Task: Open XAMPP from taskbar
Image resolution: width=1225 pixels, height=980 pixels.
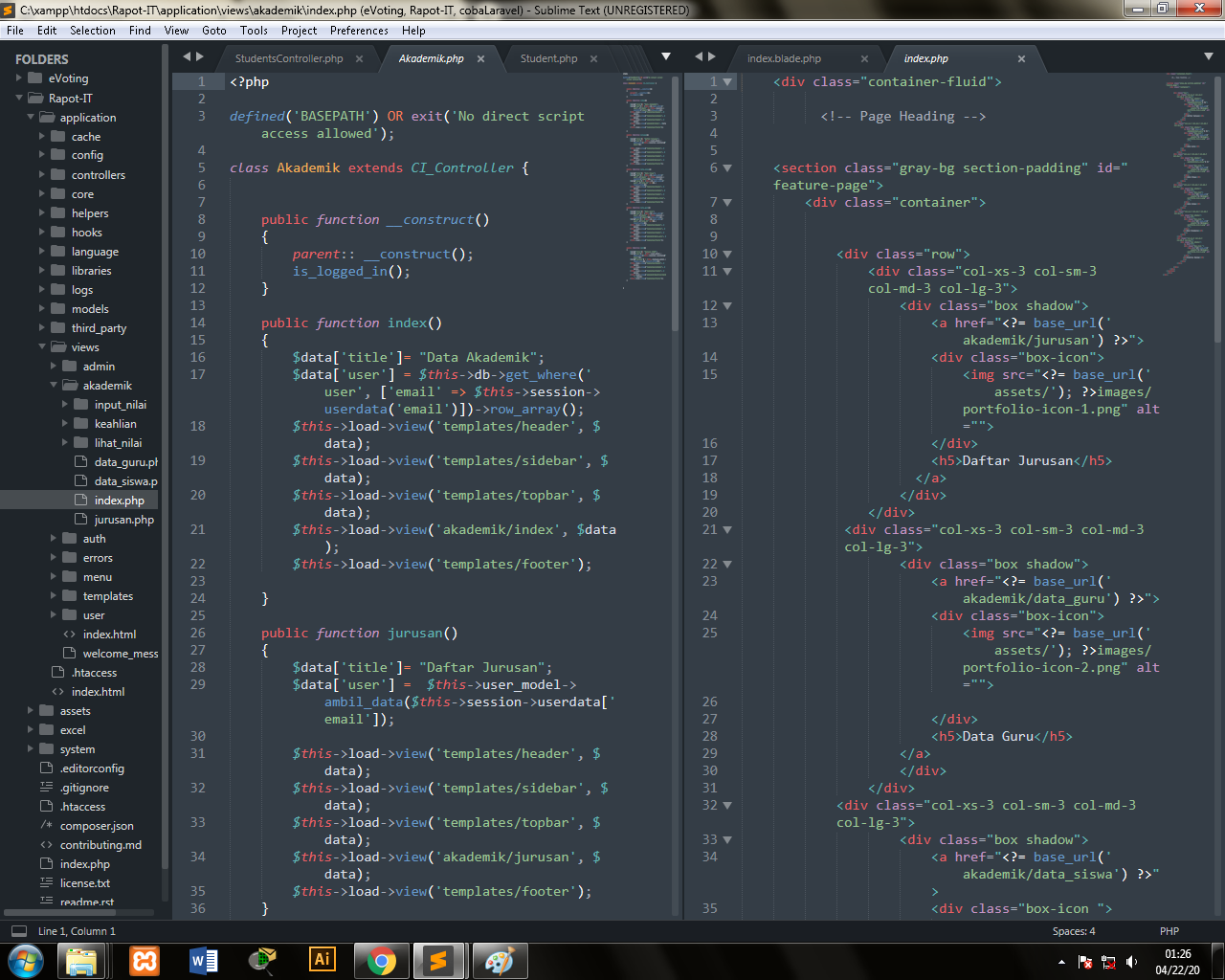Action: (x=145, y=961)
